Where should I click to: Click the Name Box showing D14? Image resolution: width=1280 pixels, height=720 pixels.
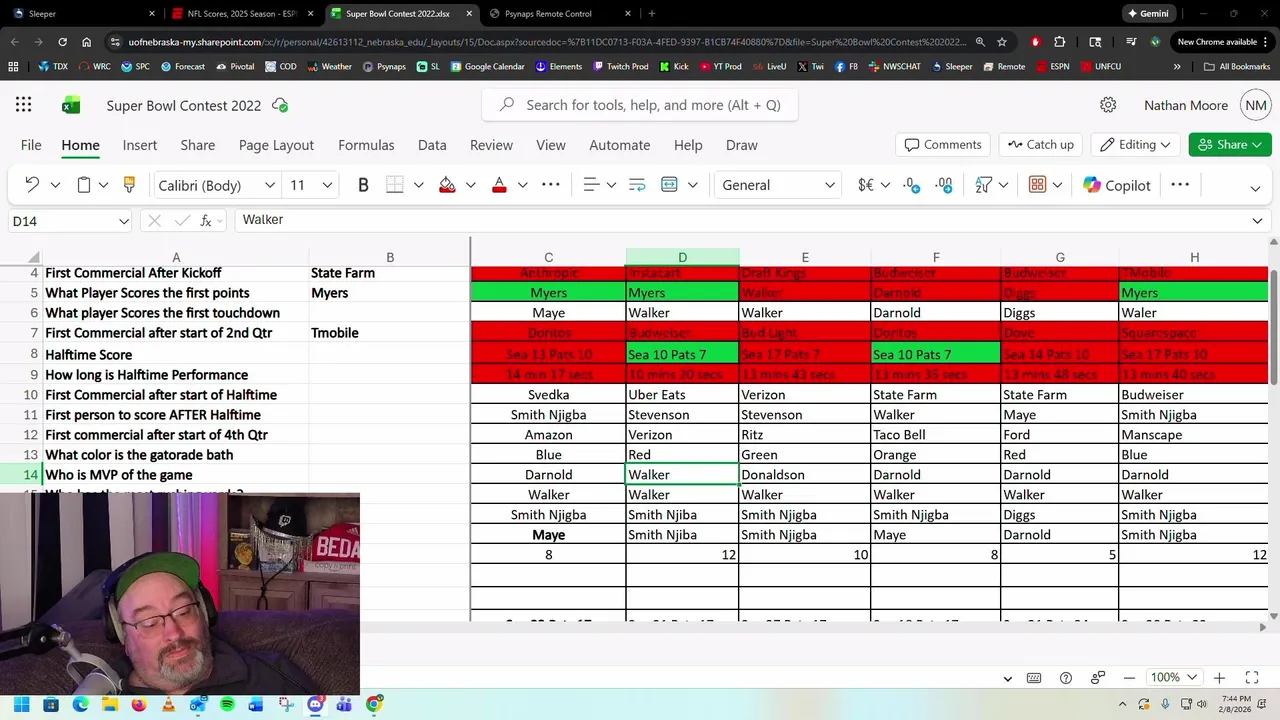pos(70,221)
